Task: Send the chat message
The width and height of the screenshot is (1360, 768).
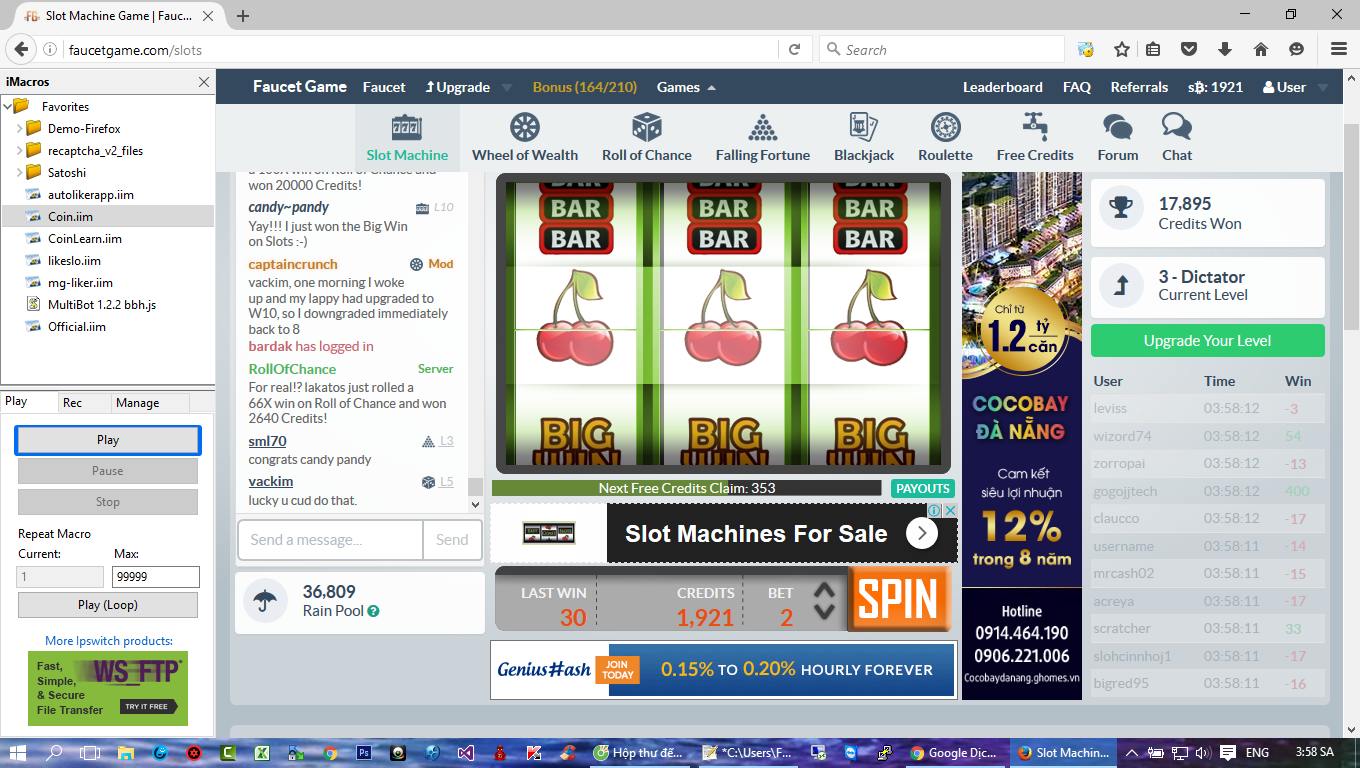Action: pos(452,540)
